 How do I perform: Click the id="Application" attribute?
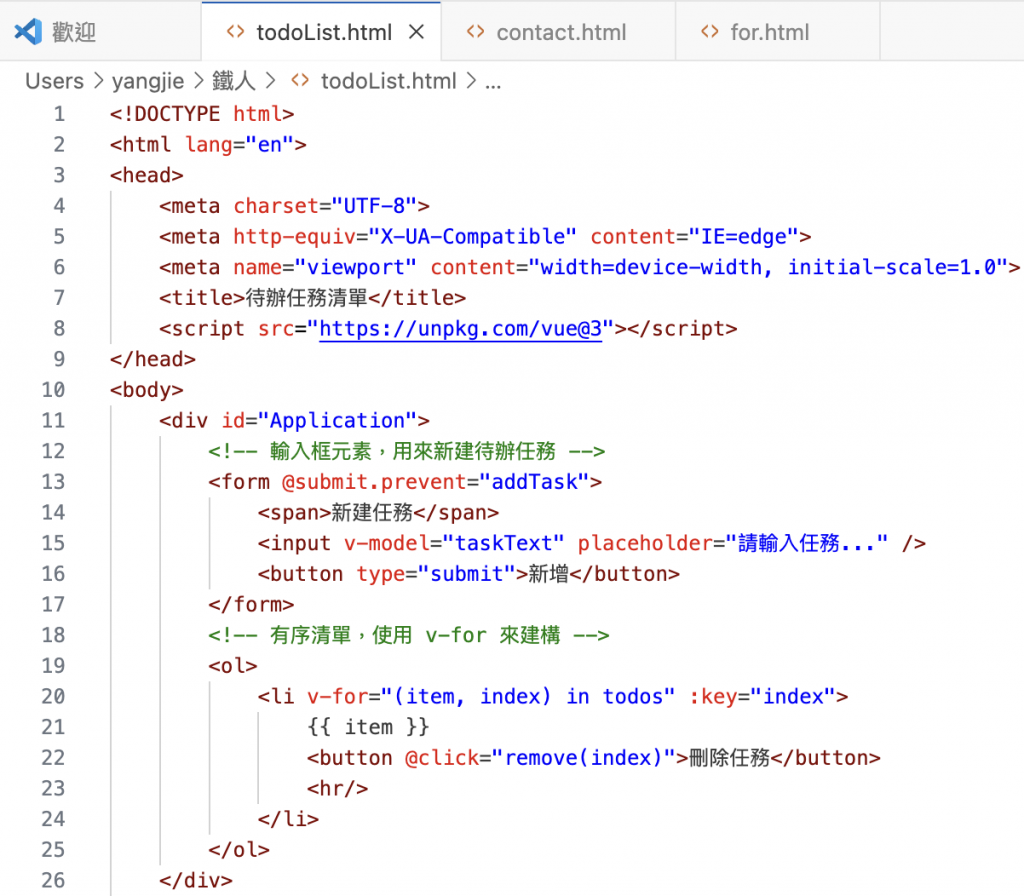click(319, 421)
